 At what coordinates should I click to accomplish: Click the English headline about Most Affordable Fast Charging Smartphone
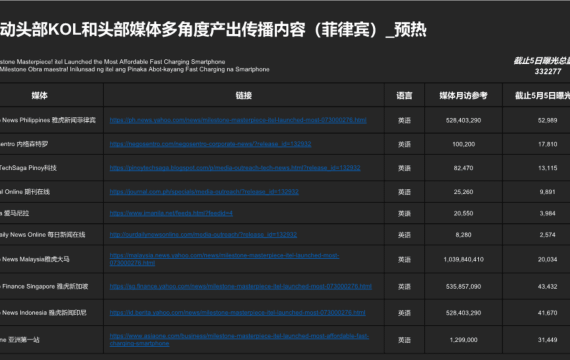coord(113,62)
